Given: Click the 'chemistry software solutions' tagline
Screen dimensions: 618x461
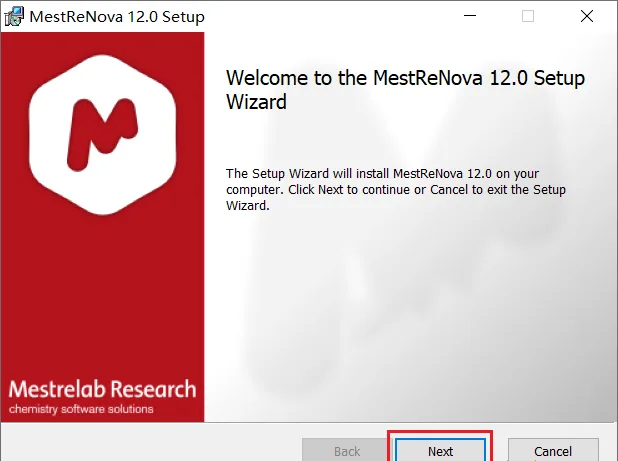Looking at the screenshot, I should pos(81,409).
